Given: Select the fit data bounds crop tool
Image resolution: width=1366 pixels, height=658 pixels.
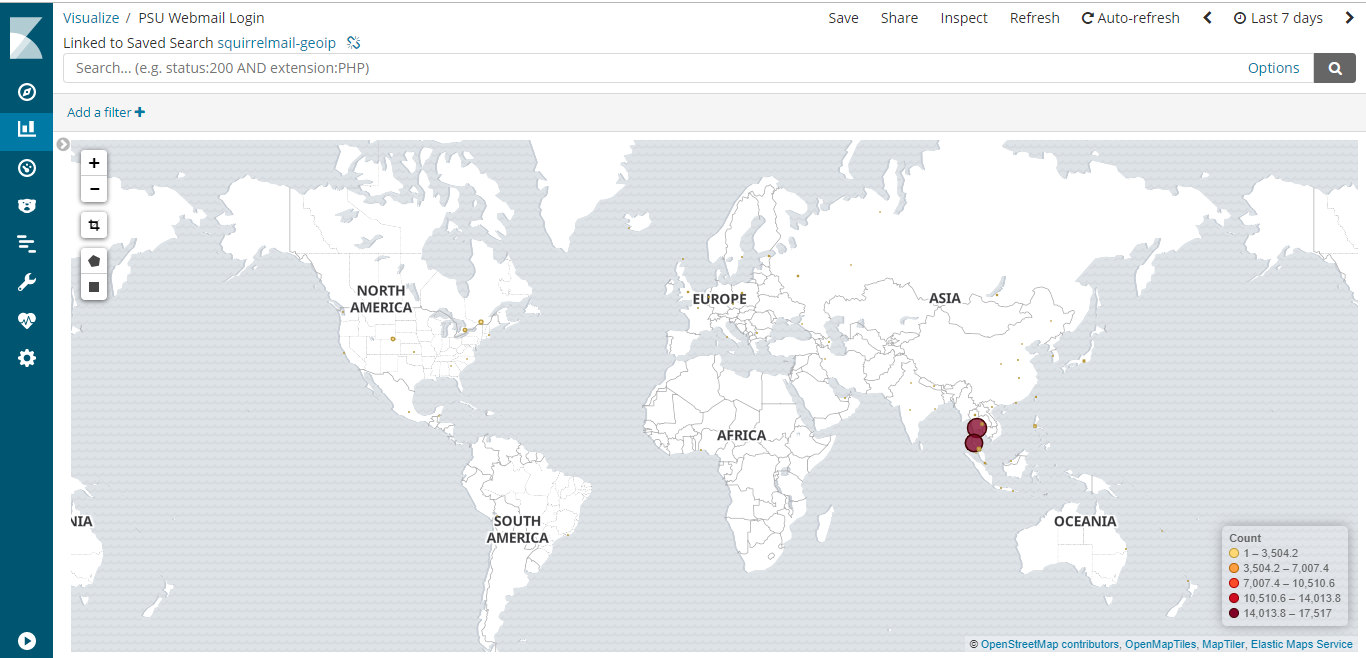Looking at the screenshot, I should click(94, 226).
